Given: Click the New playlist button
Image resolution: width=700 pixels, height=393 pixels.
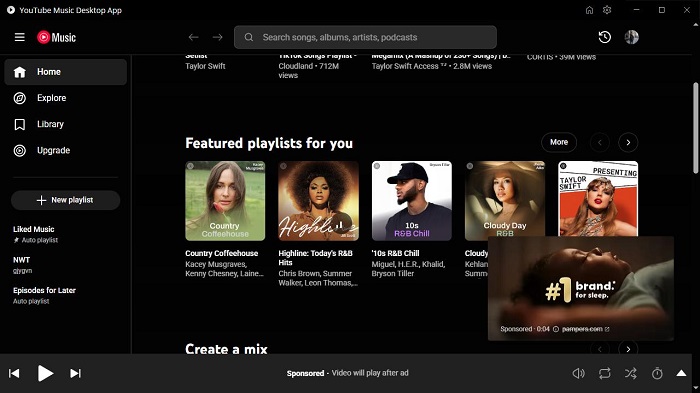Looking at the screenshot, I should (66, 200).
